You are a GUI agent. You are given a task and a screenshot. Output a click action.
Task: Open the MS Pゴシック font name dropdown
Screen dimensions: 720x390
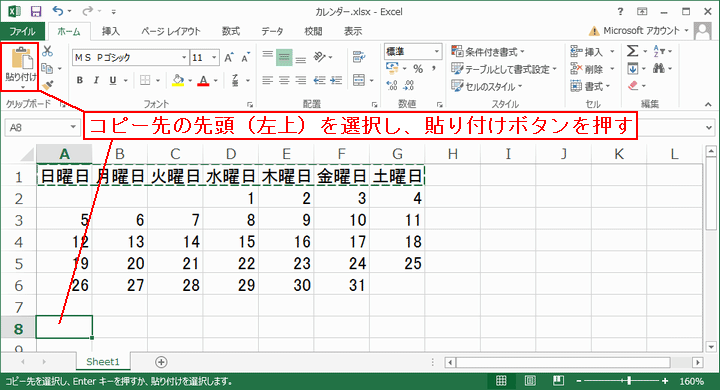pyautogui.click(x=184, y=57)
